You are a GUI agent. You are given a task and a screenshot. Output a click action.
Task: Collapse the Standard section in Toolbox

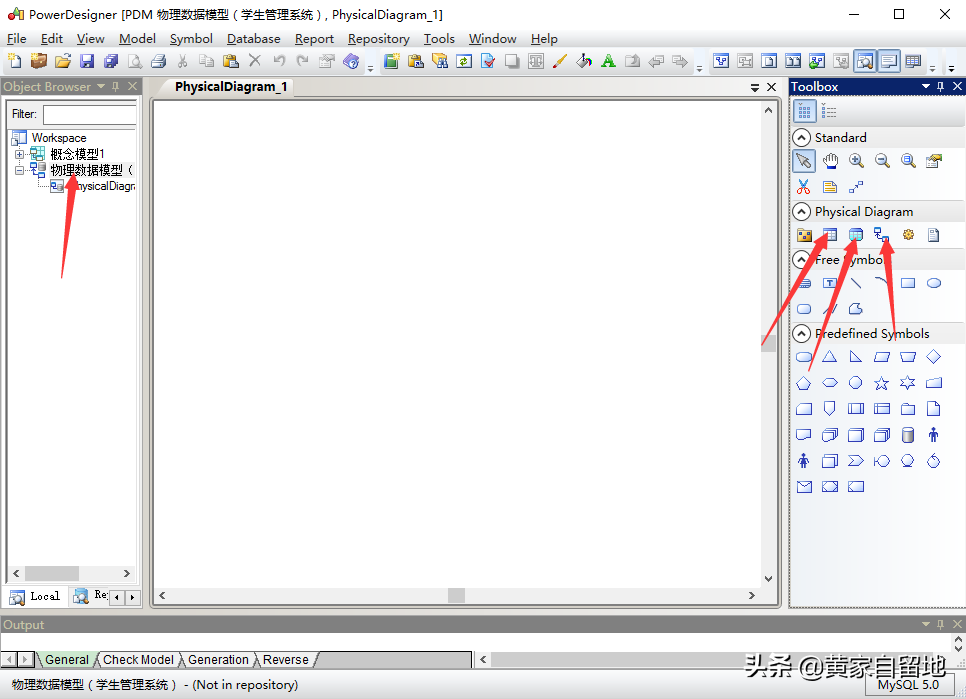(802, 138)
